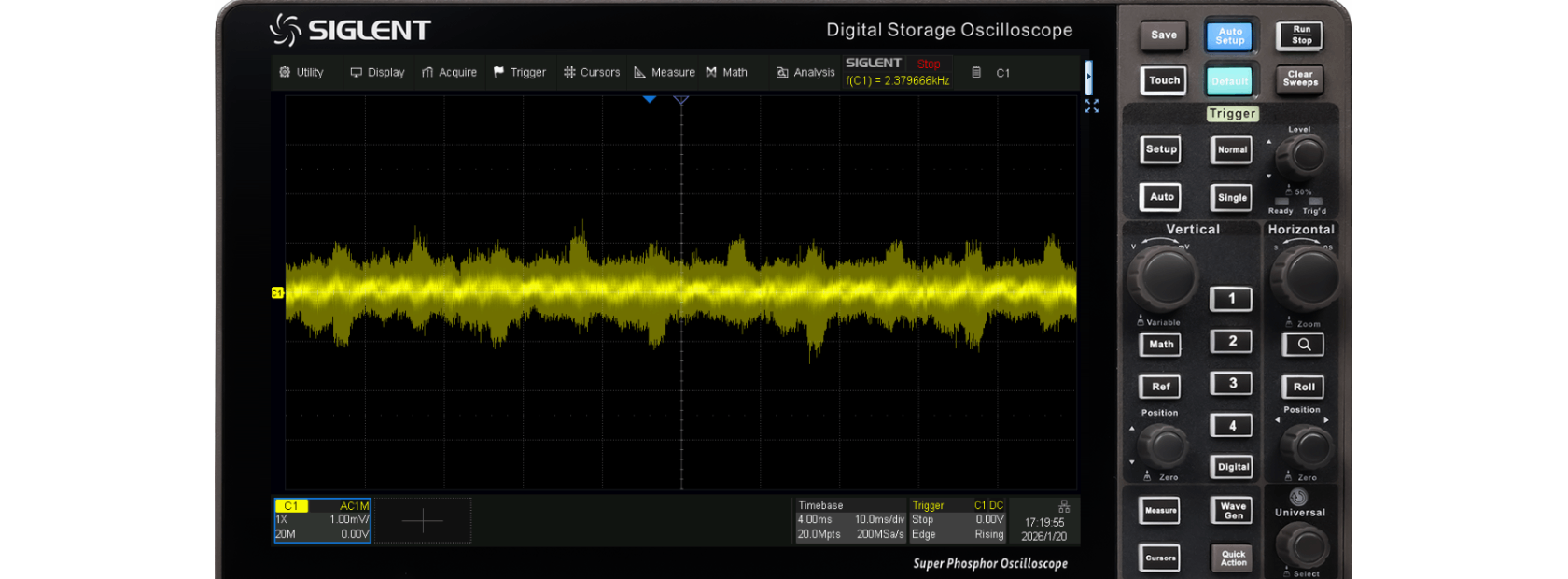Click the crosshair add-channel box
Screen dimensions: 1568x579
pos(423,521)
